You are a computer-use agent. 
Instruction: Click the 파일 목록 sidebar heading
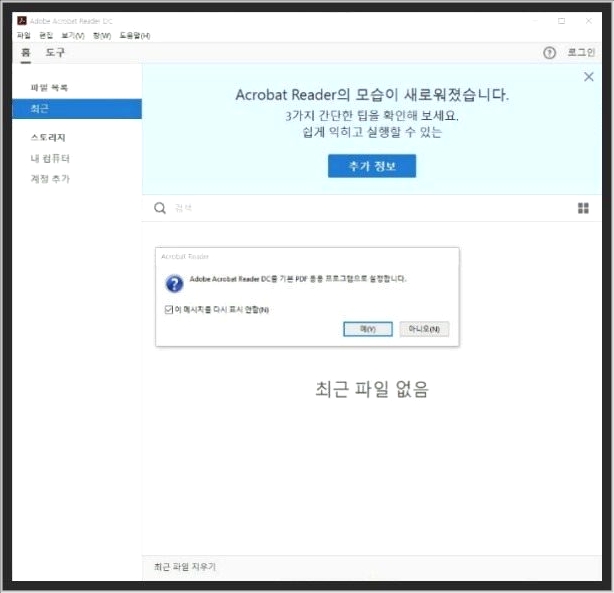point(49,87)
